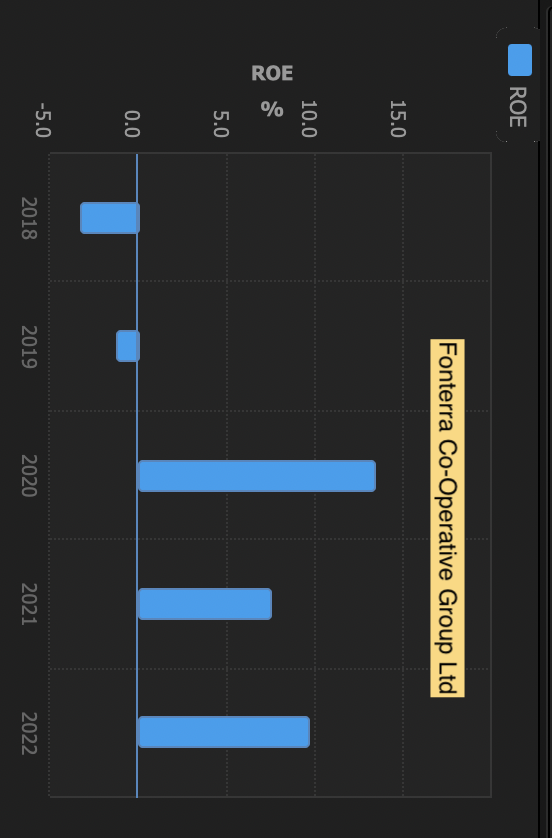Select the 2019 small negative ROE bar
The width and height of the screenshot is (552, 838).
click(x=128, y=346)
